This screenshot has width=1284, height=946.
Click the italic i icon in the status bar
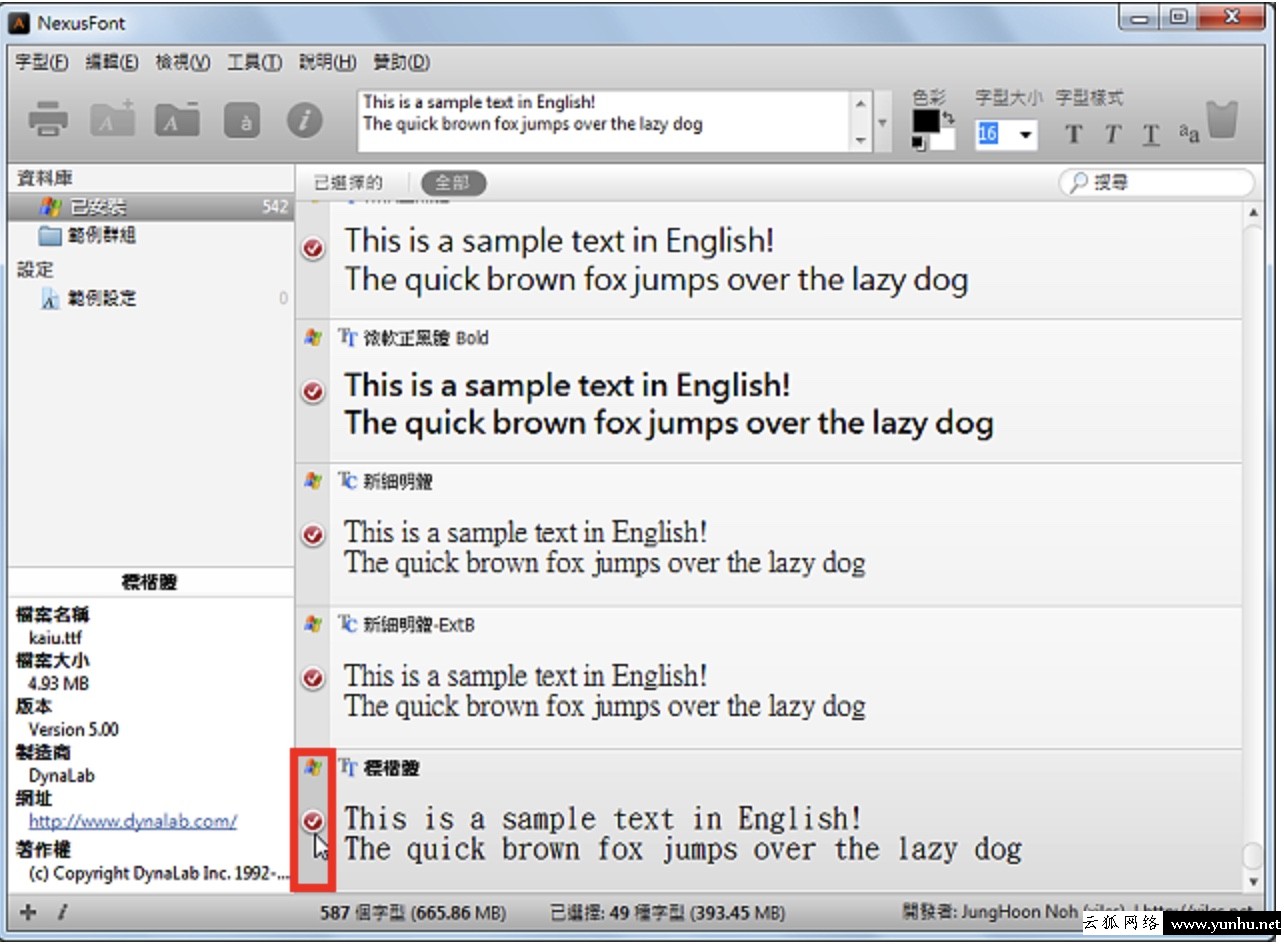61,912
